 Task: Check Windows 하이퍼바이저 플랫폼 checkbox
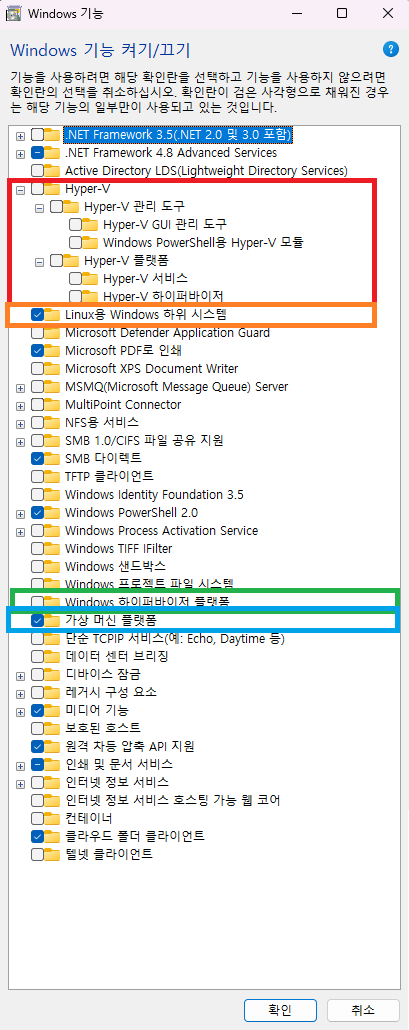[x=37, y=602]
